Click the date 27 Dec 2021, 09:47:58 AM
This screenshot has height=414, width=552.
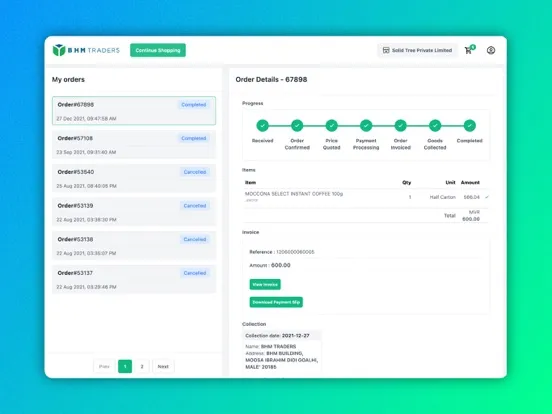point(86,119)
